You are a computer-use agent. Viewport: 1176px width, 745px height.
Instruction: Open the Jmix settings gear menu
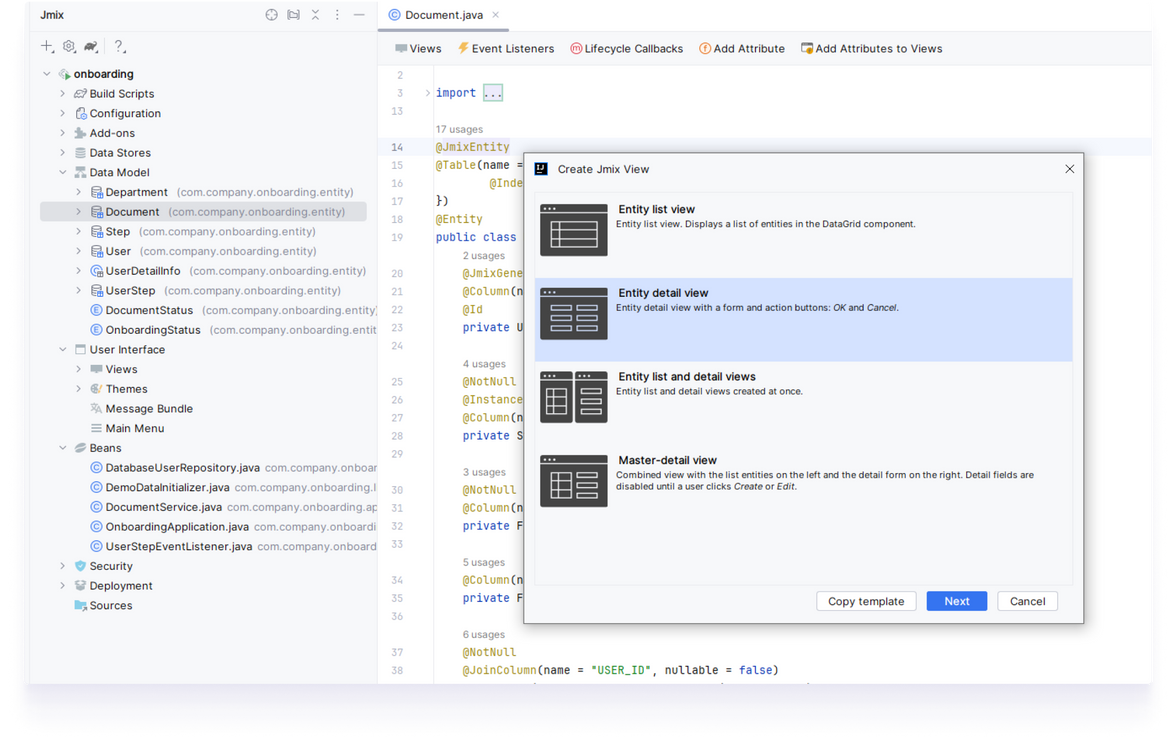[69, 47]
